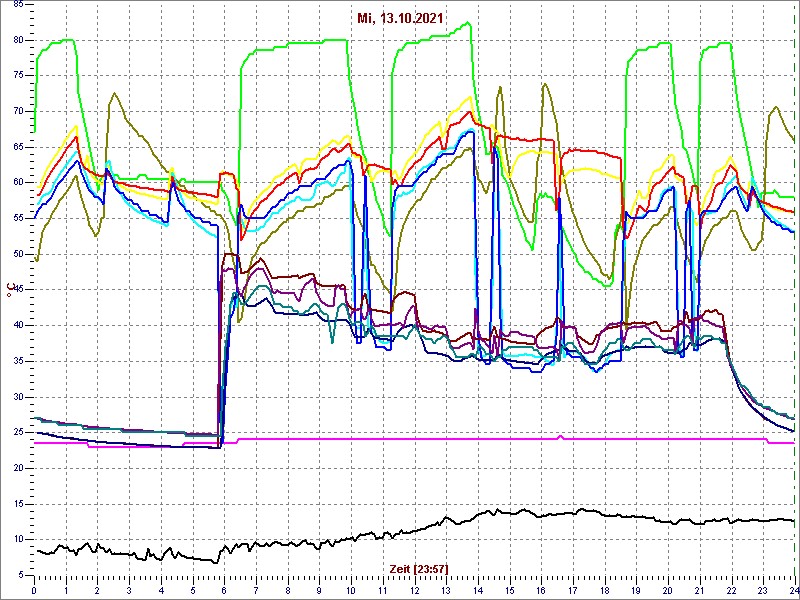This screenshot has width=800, height=600.
Task: Click hour 22 on the time axis
Action: pos(732,591)
